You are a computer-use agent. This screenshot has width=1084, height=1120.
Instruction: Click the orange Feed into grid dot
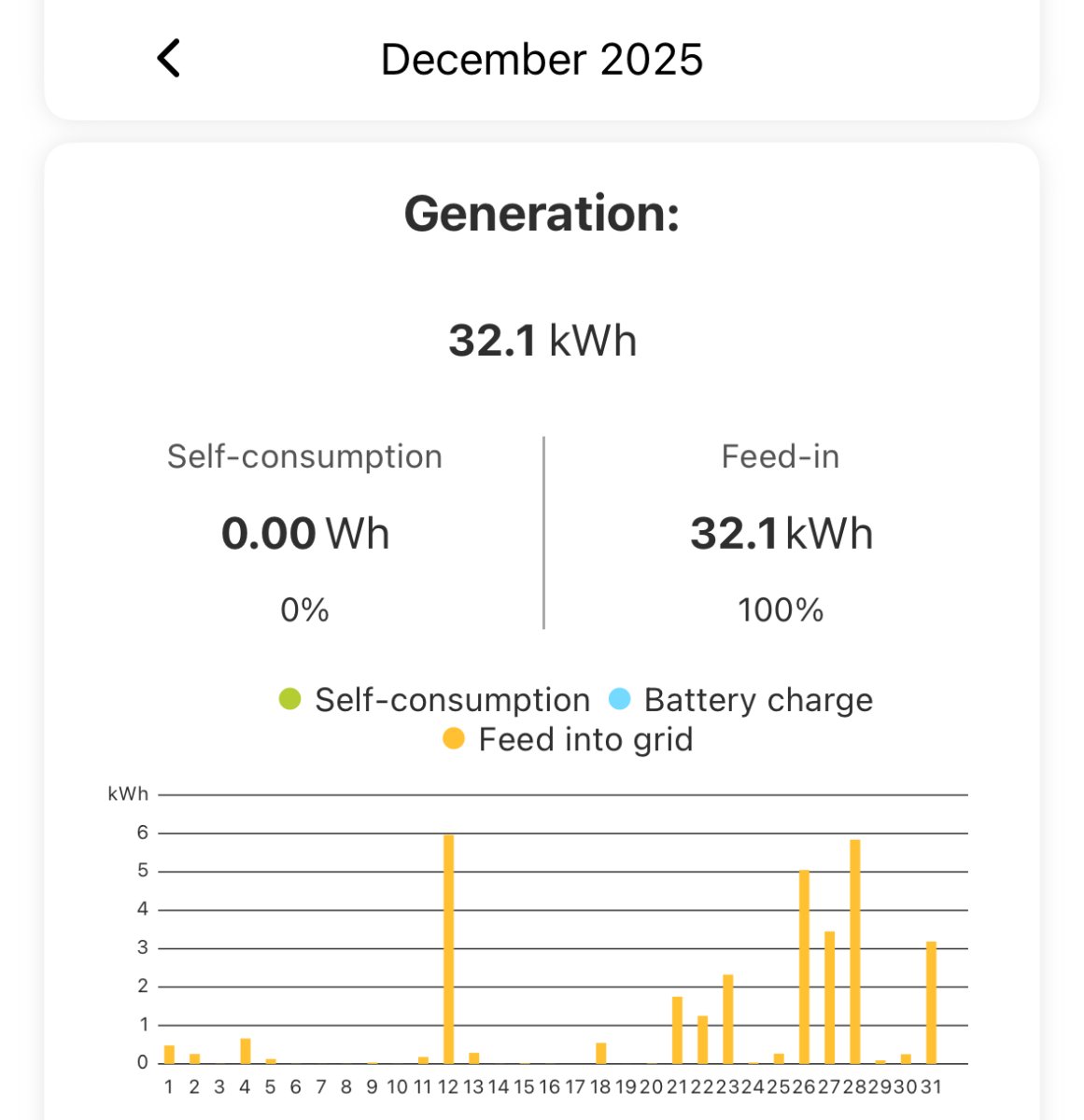454,739
